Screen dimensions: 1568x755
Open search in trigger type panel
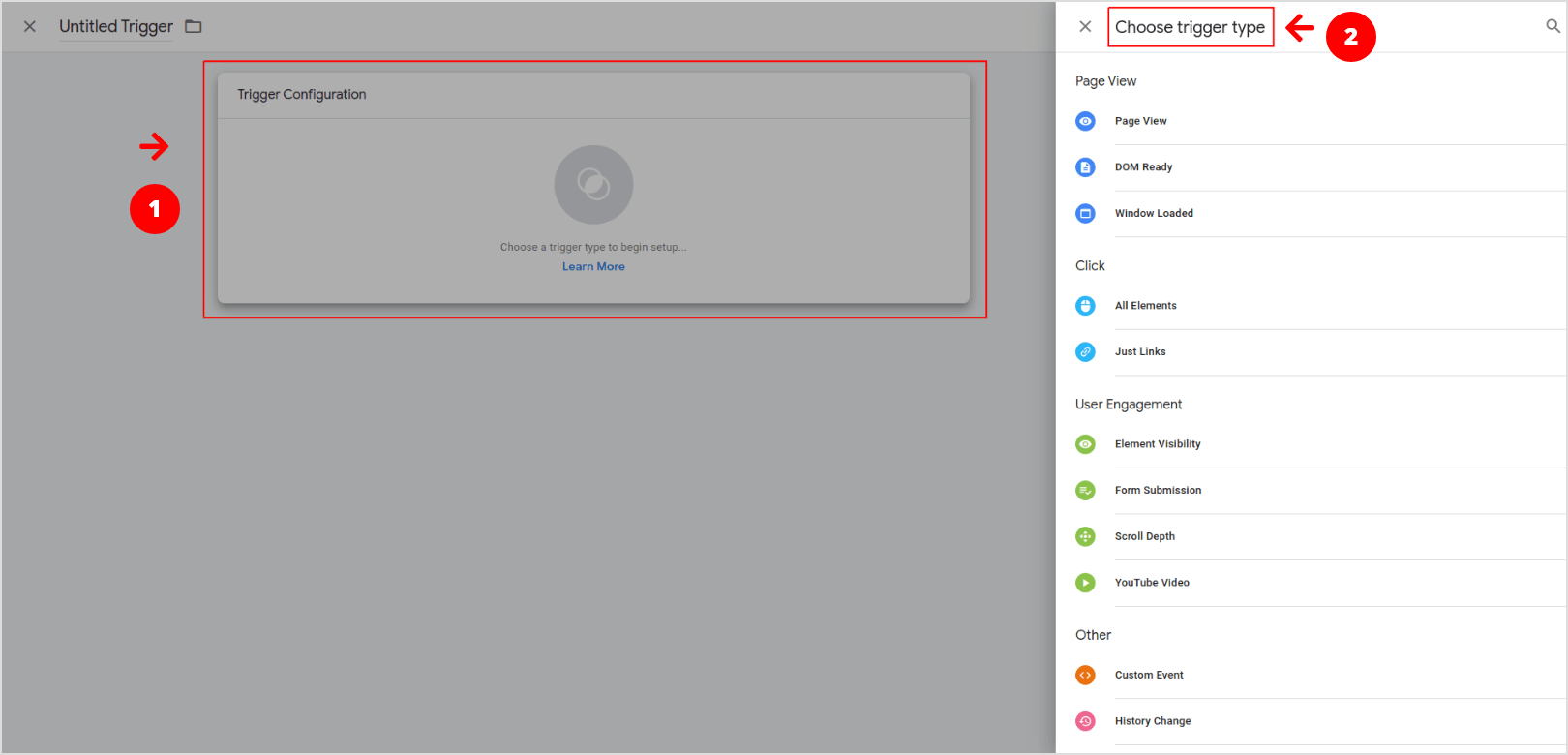1553,26
